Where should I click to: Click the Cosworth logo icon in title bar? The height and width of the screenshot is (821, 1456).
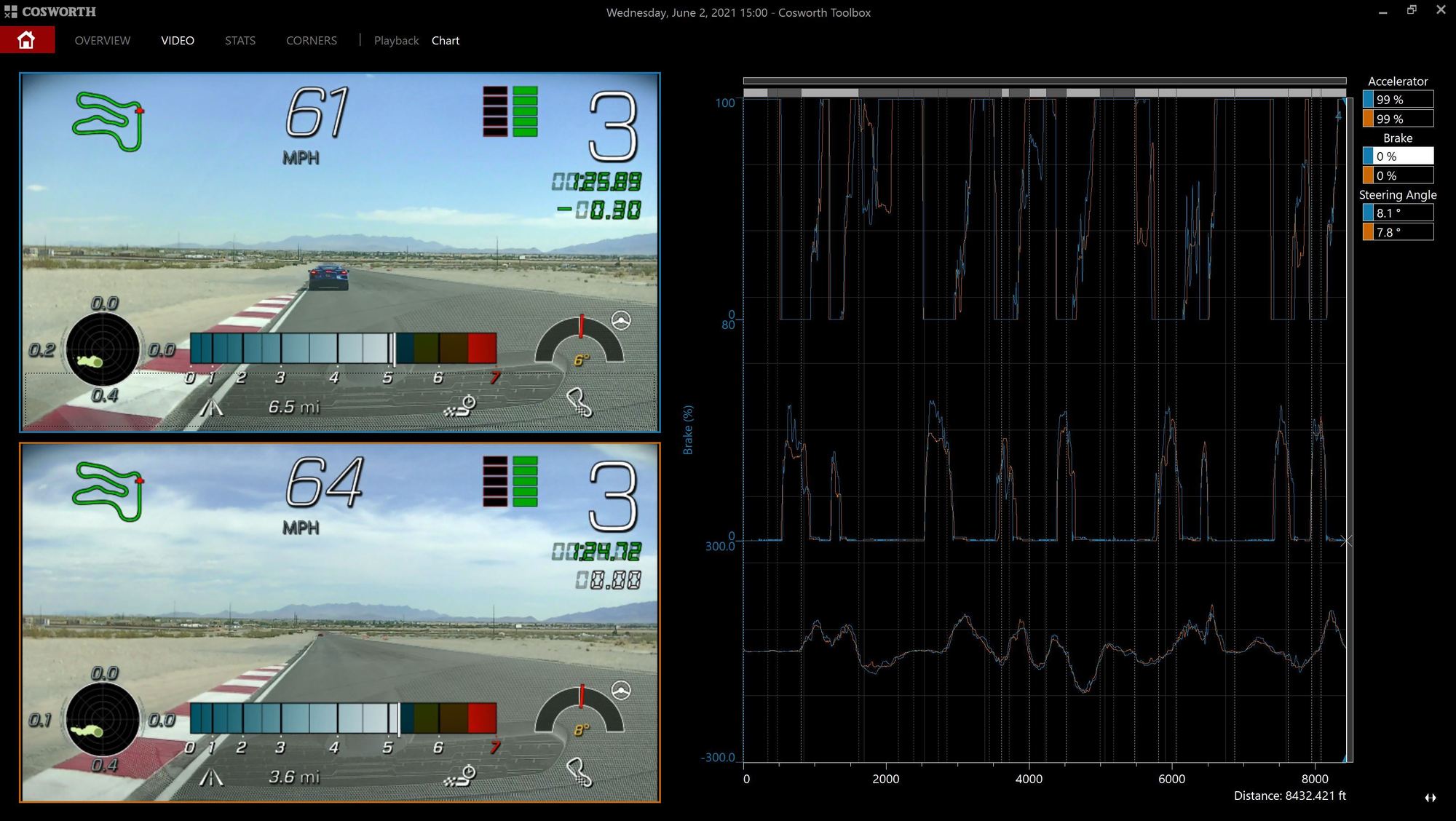click(10, 12)
